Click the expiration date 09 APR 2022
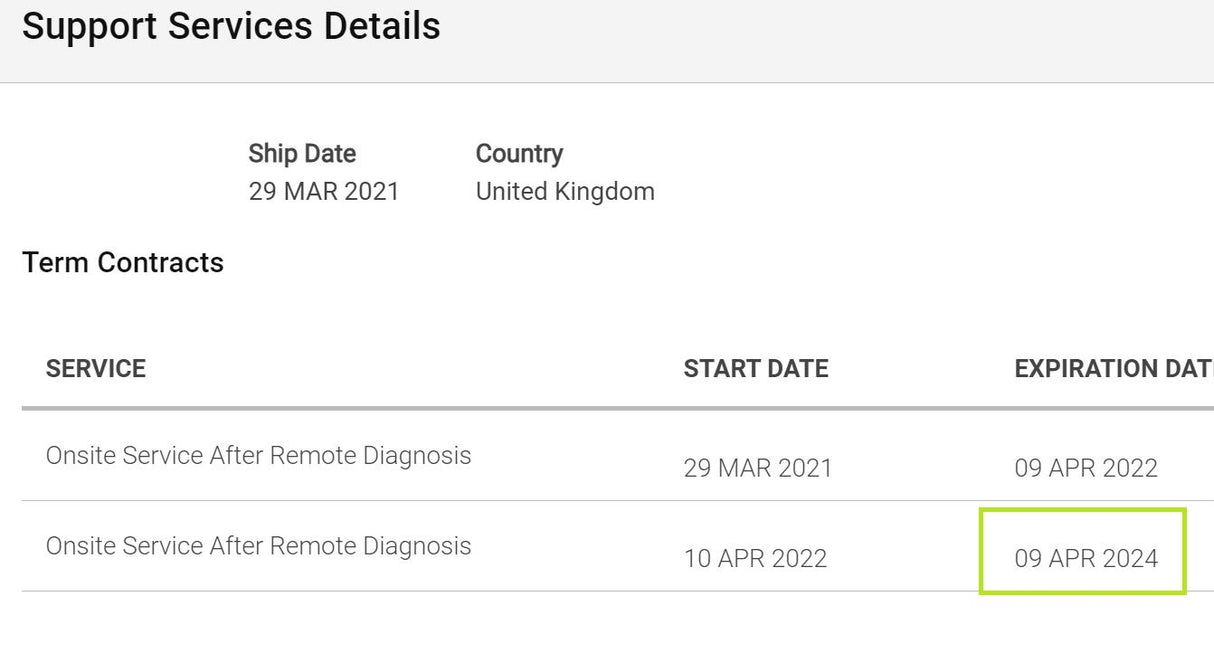Screen dimensions: 1214x653 1086,468
